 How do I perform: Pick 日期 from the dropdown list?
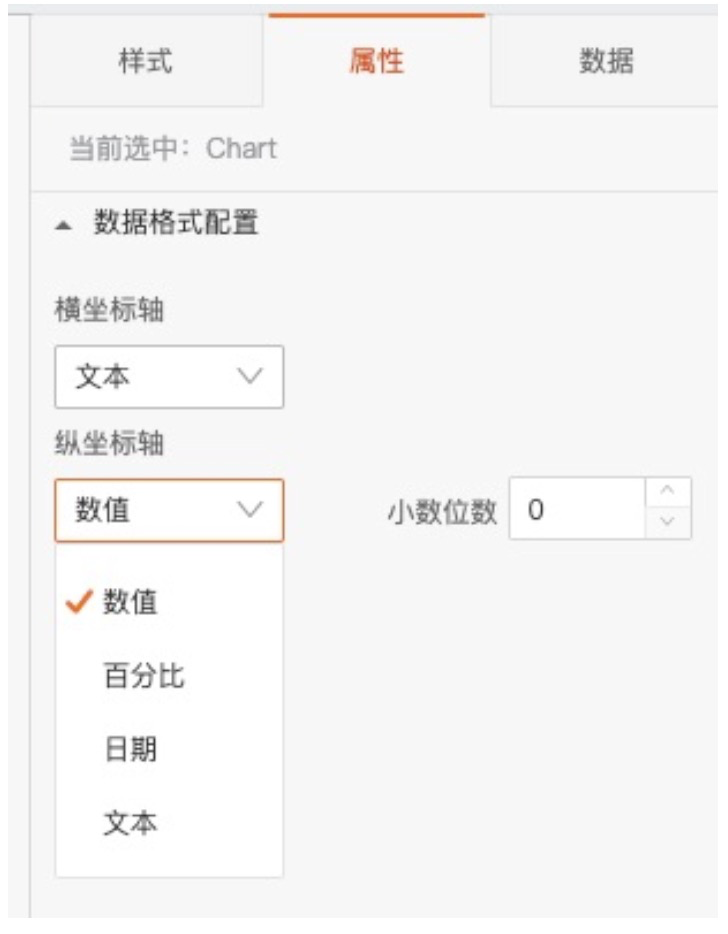coord(130,750)
